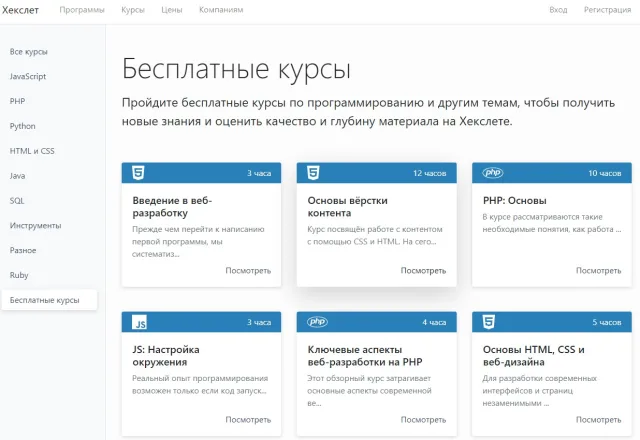640x440 pixels.
Task: Open the Курсы menu item
Action: point(133,10)
